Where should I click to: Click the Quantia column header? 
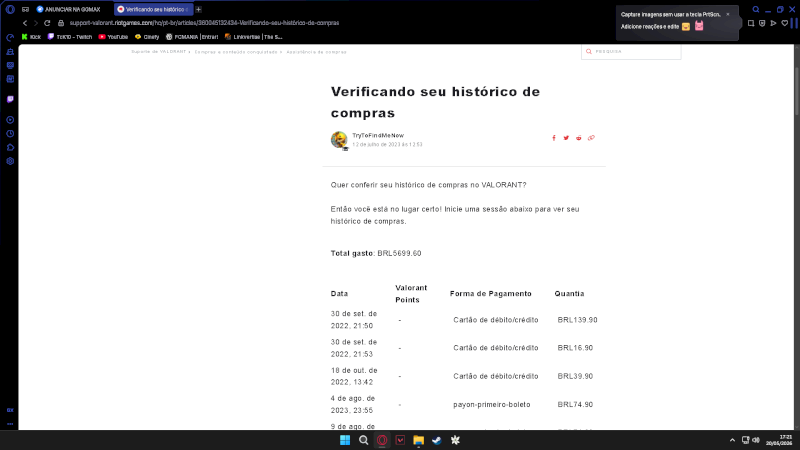point(569,294)
